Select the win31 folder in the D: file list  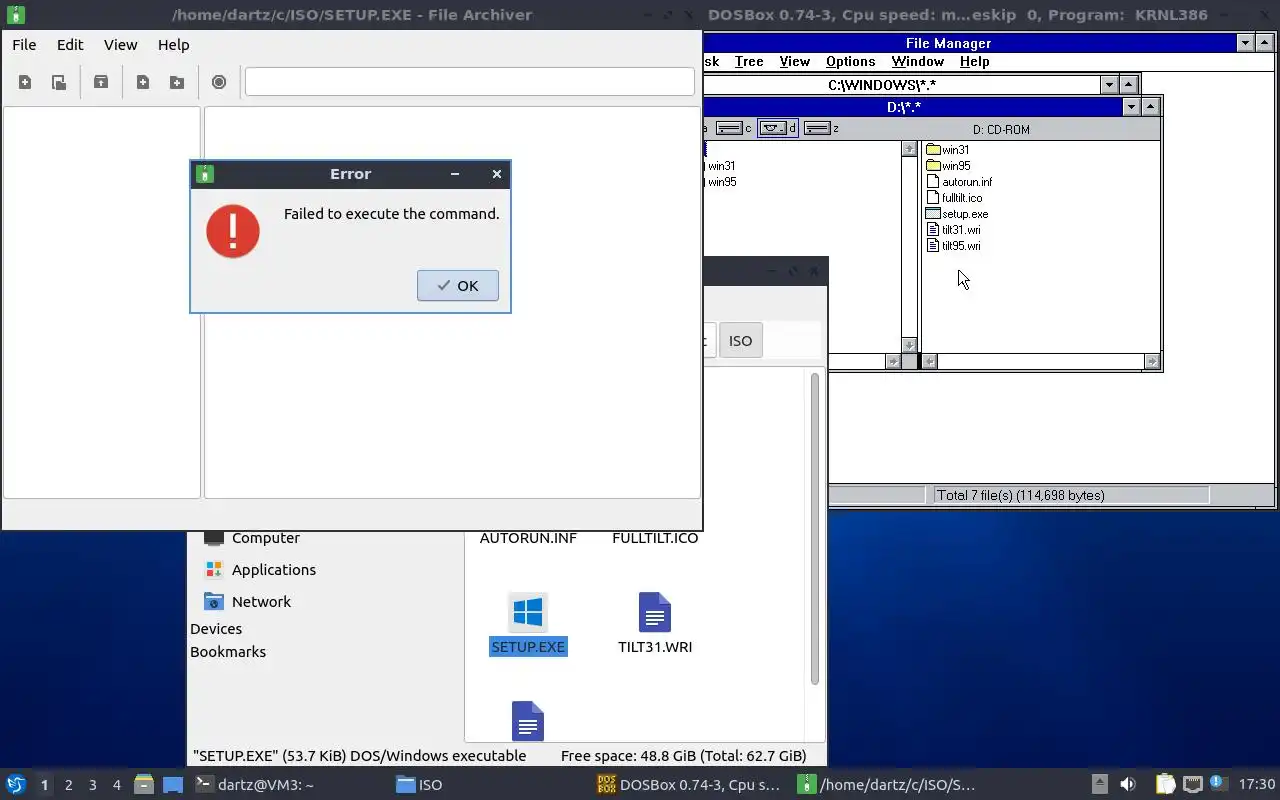(x=947, y=150)
